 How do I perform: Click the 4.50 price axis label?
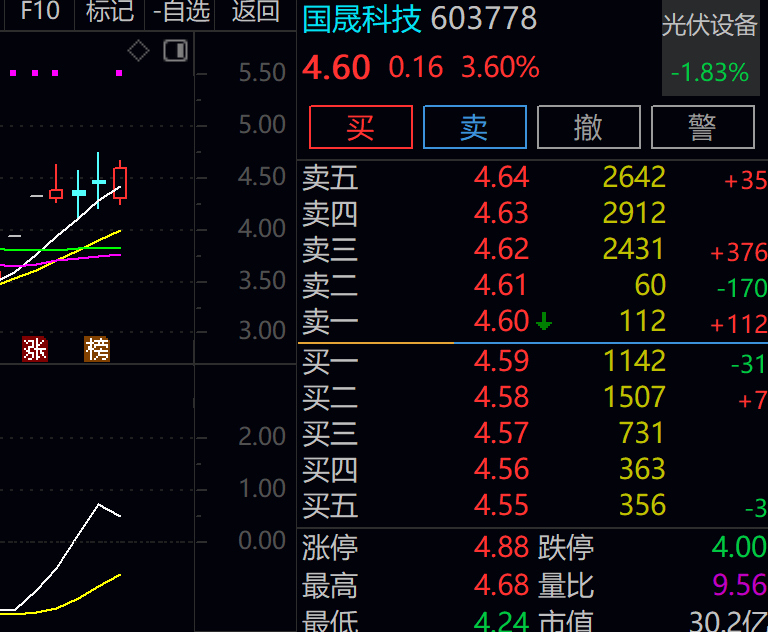click(262, 177)
